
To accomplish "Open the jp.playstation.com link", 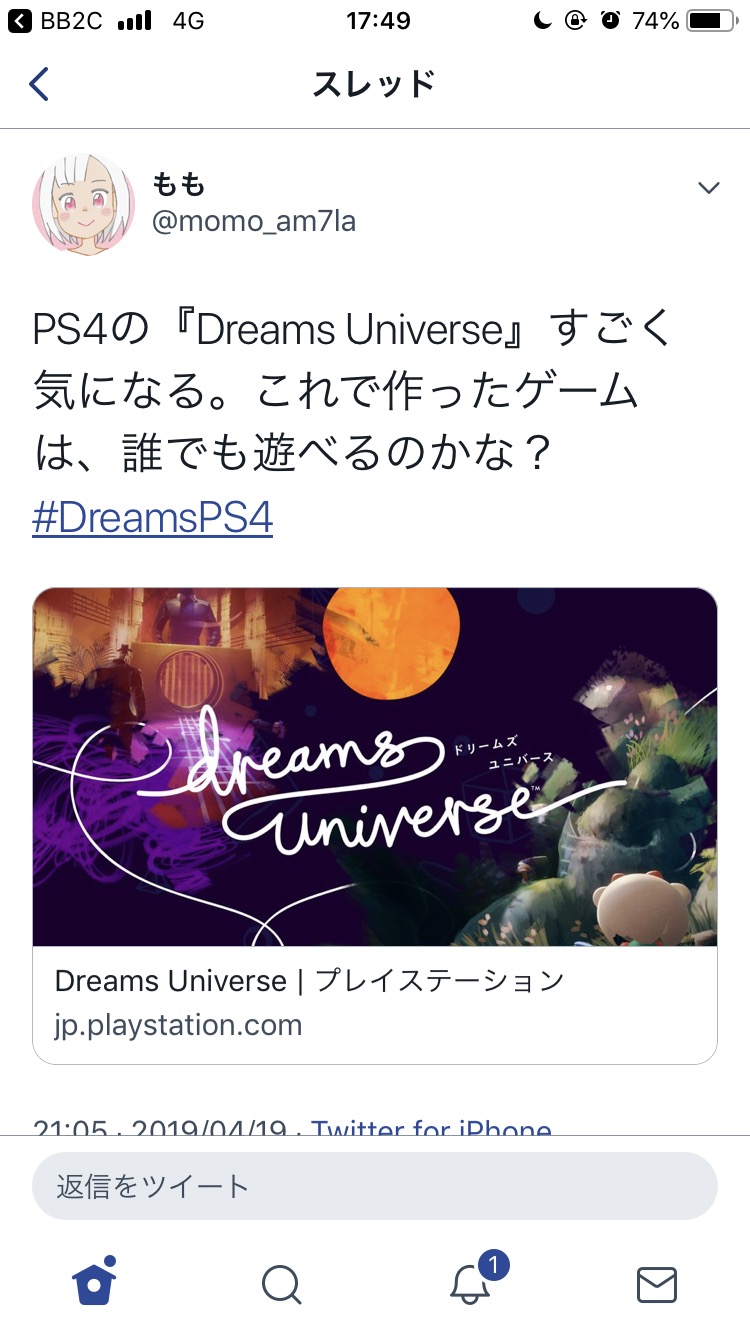I will [178, 1025].
